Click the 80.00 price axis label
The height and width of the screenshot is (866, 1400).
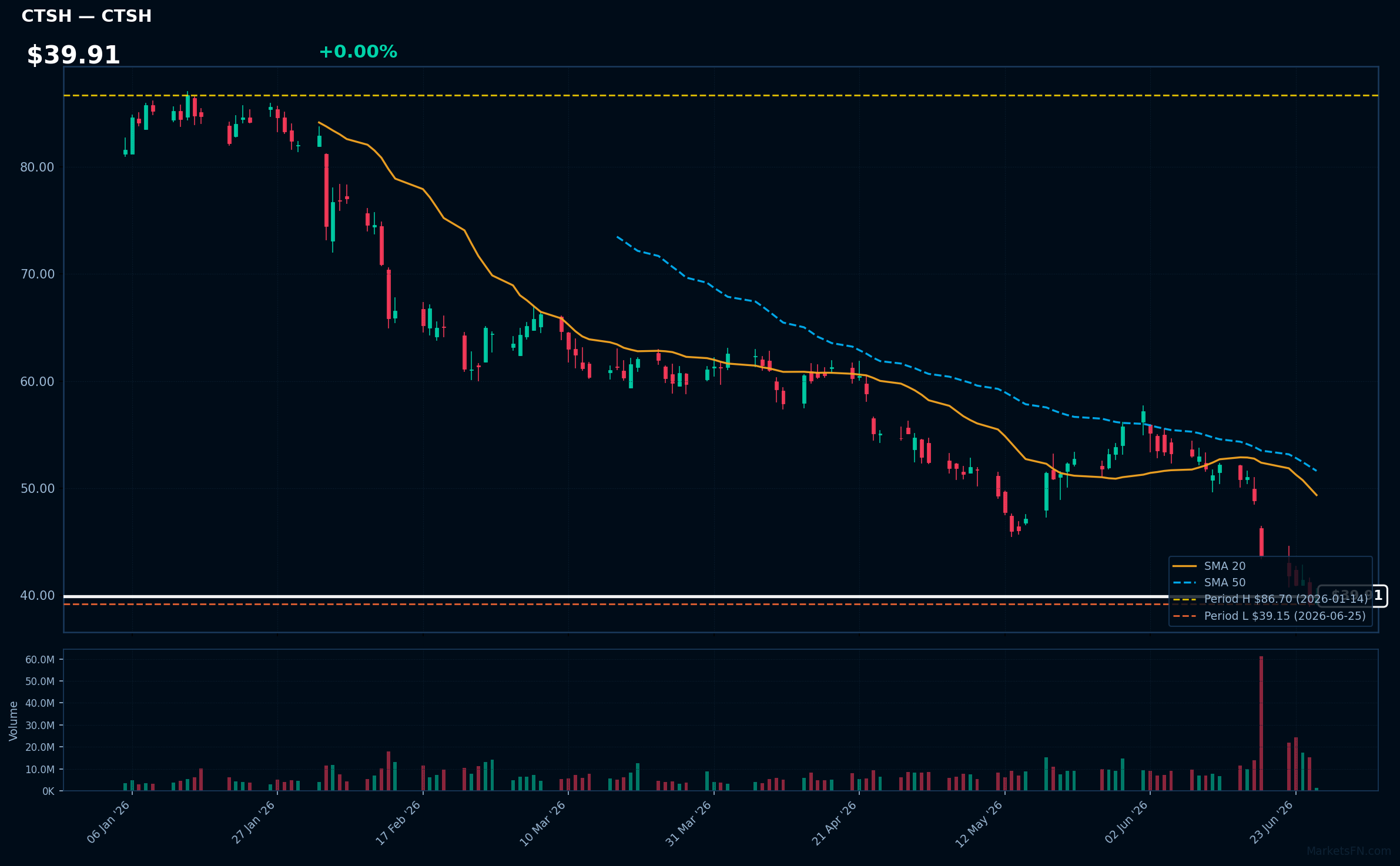point(37,167)
